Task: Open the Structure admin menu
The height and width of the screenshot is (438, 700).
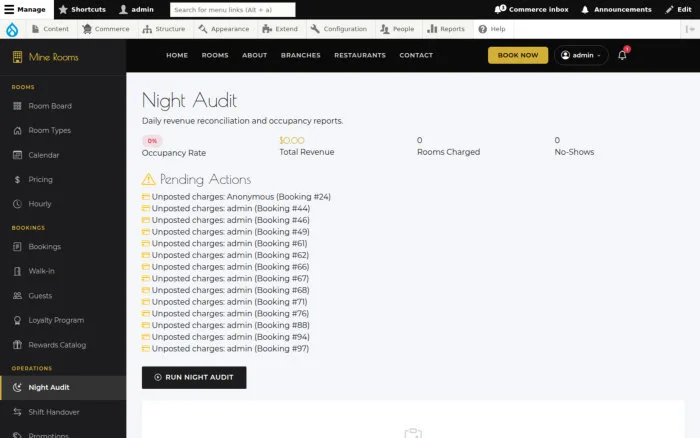Action: click(164, 29)
